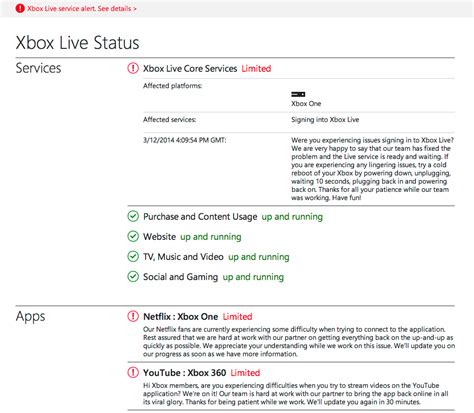Click the green check icon for TV, Music and Video

click(133, 256)
